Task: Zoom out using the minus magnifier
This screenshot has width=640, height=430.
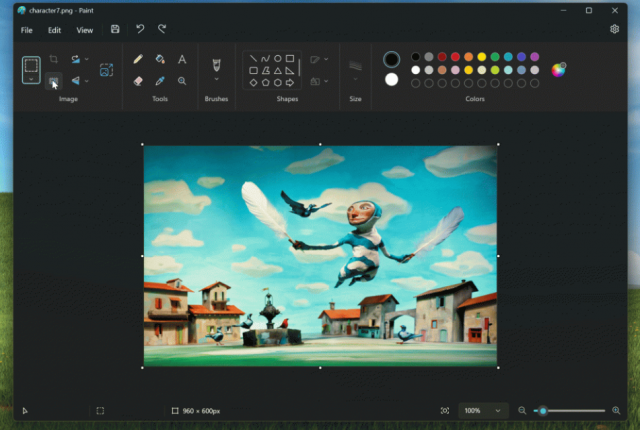Action: [x=522, y=410]
